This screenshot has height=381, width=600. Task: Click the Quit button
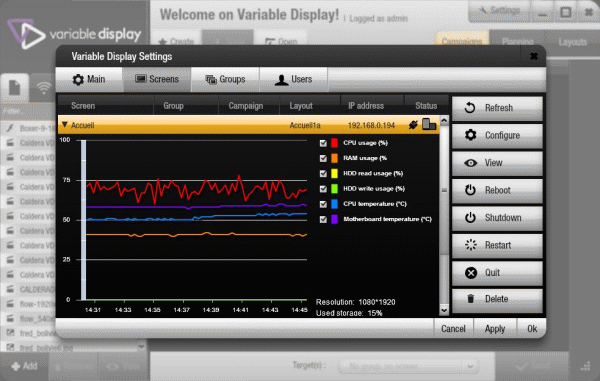[x=497, y=273]
